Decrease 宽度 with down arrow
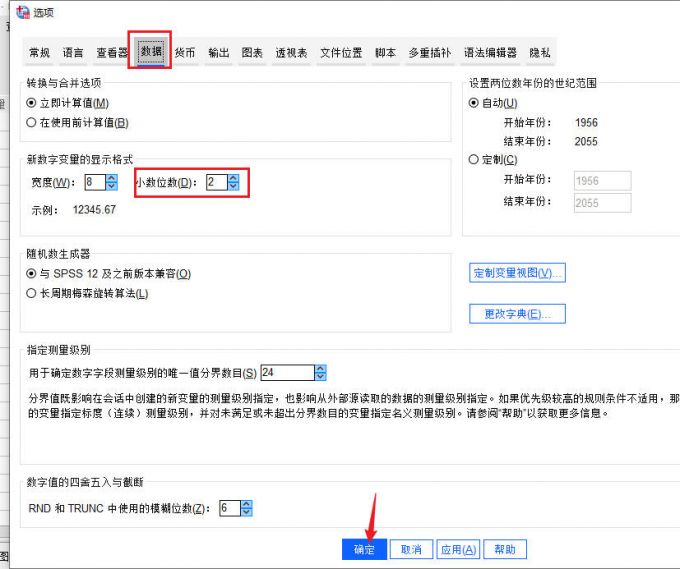Screen dimensions: 680x569 pyautogui.click(x=112, y=186)
